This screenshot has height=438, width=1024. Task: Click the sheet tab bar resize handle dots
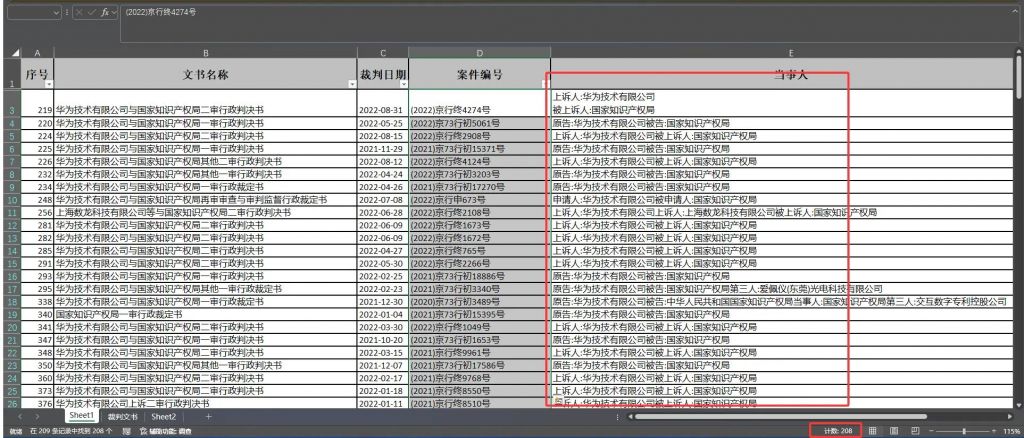pos(618,416)
